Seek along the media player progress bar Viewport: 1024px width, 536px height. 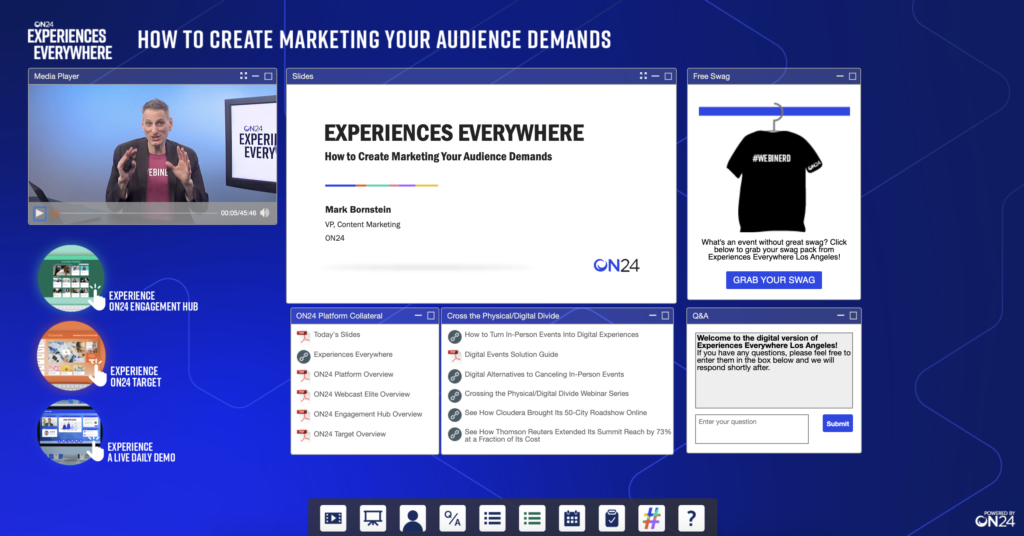[x=134, y=213]
